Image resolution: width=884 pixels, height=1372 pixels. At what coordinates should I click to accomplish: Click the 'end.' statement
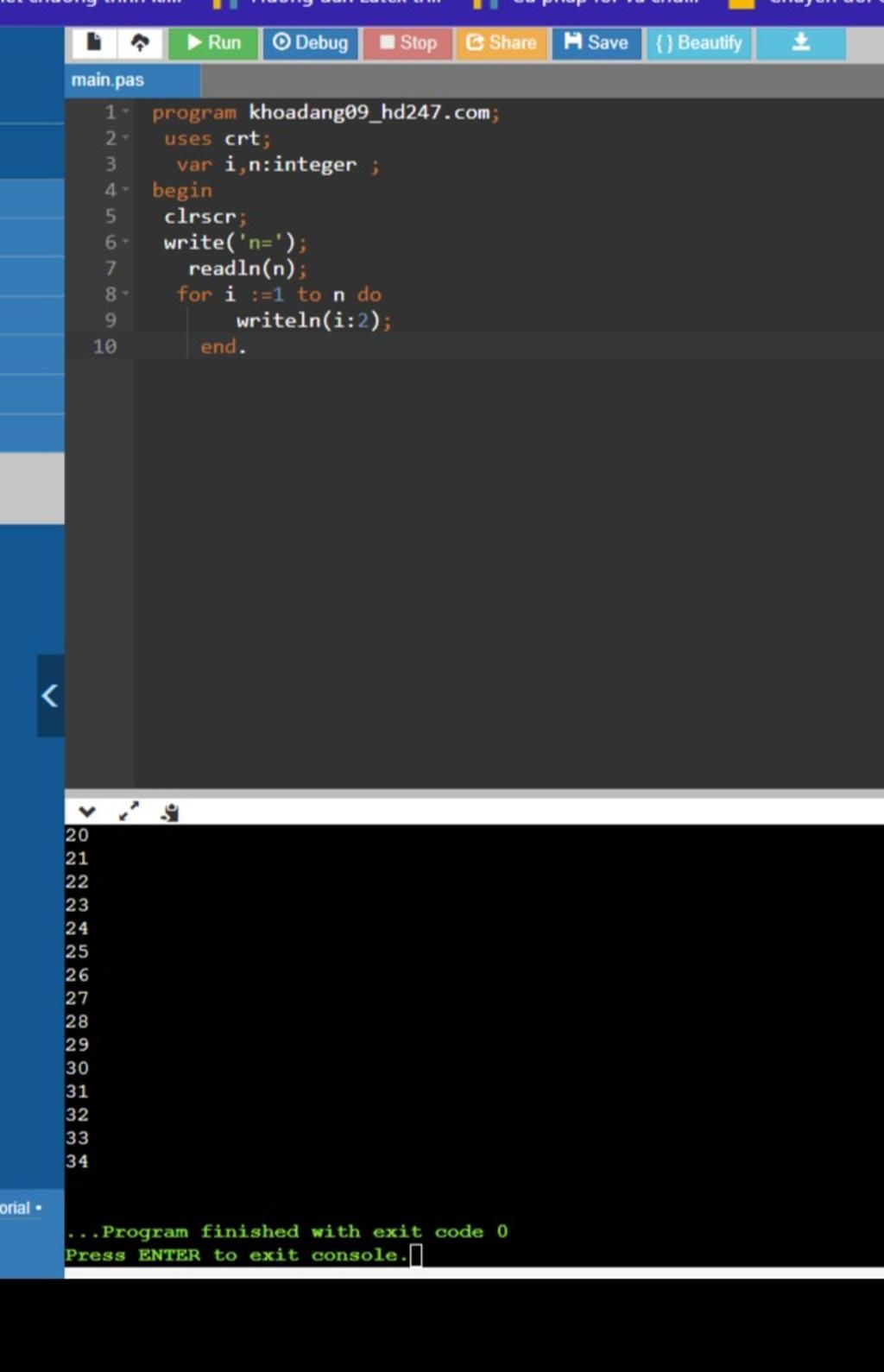point(224,346)
